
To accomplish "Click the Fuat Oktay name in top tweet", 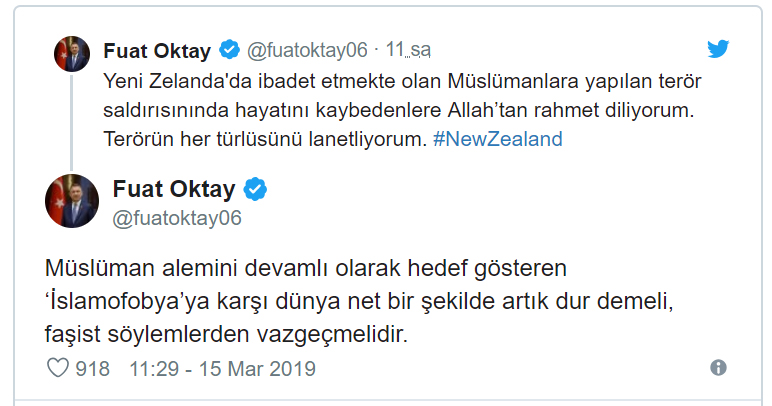I will click(159, 49).
